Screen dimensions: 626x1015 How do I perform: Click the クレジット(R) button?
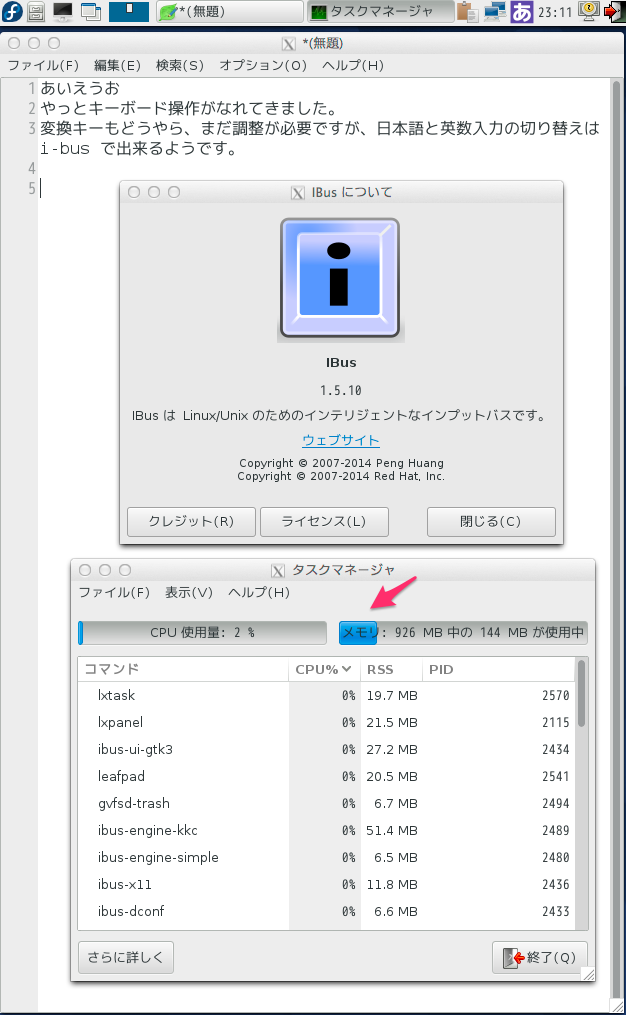click(192, 522)
